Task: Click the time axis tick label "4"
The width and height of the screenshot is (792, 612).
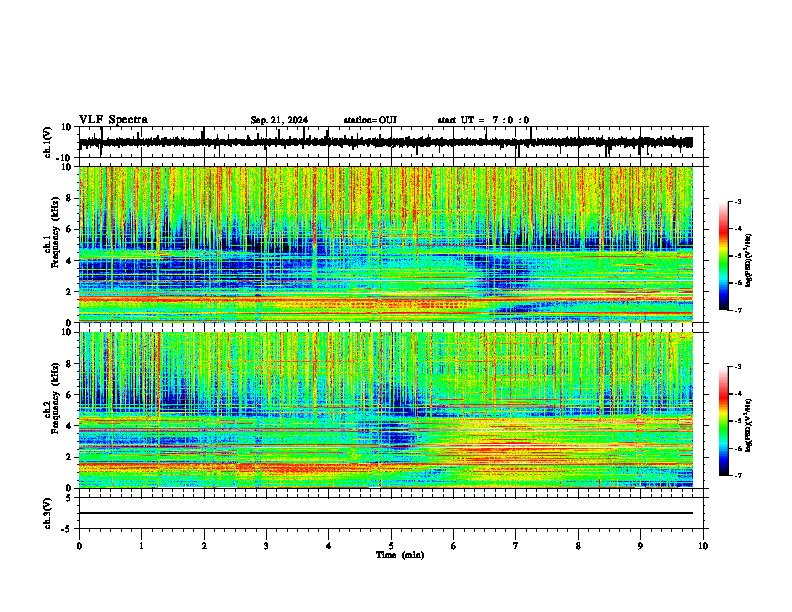Action: [x=329, y=545]
